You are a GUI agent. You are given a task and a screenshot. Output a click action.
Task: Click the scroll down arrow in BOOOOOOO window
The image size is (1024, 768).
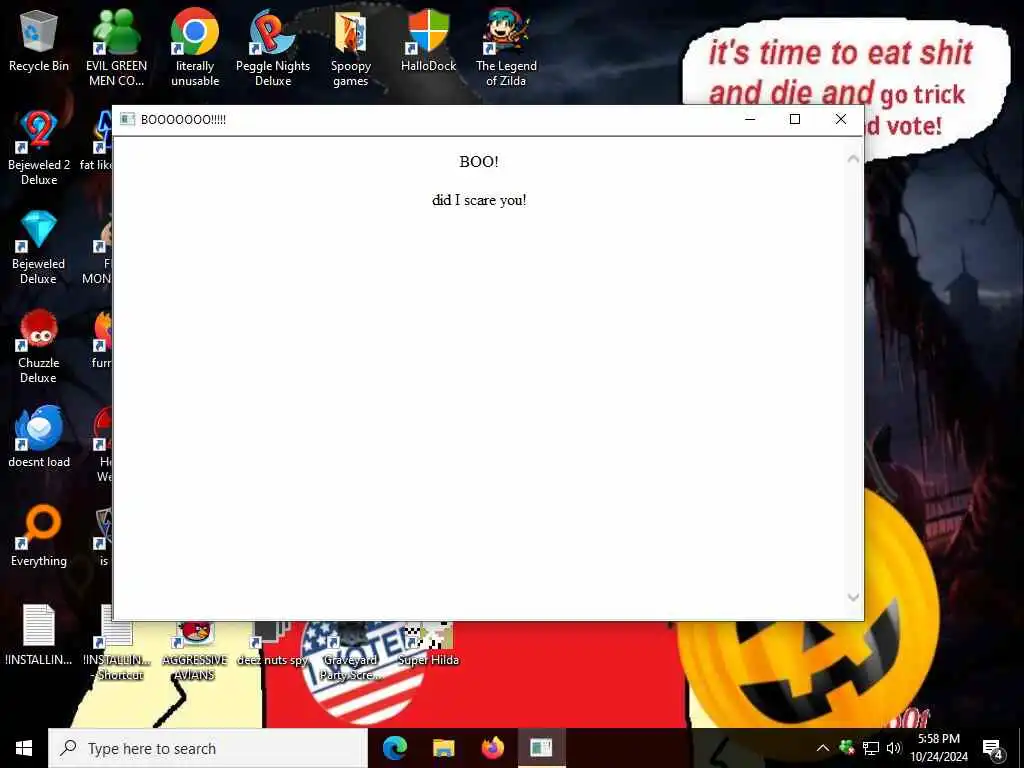[x=853, y=598]
